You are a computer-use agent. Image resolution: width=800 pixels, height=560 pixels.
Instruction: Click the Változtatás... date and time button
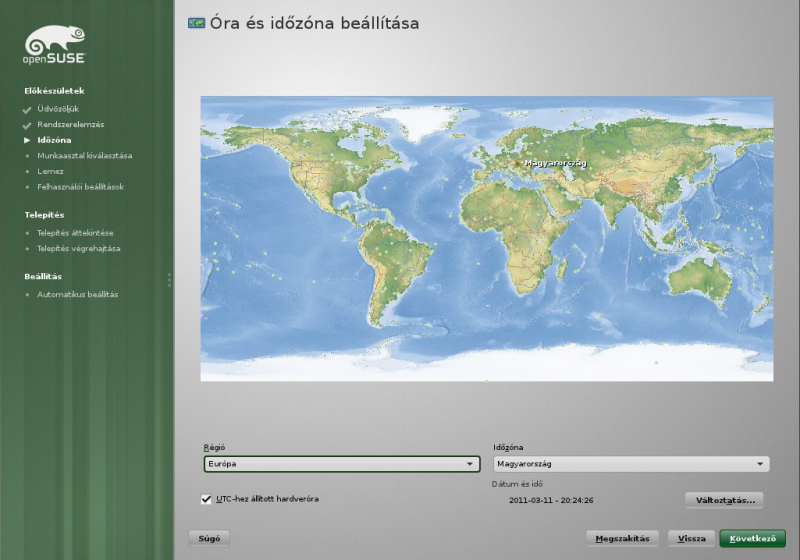point(725,499)
